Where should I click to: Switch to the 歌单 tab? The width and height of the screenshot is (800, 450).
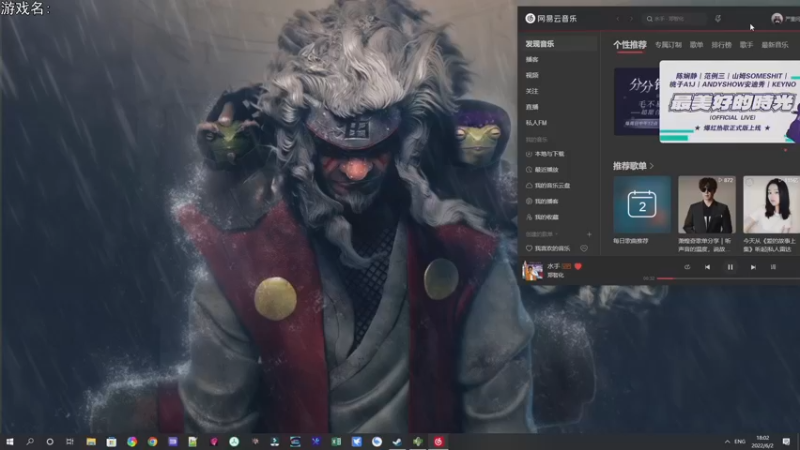(696, 45)
